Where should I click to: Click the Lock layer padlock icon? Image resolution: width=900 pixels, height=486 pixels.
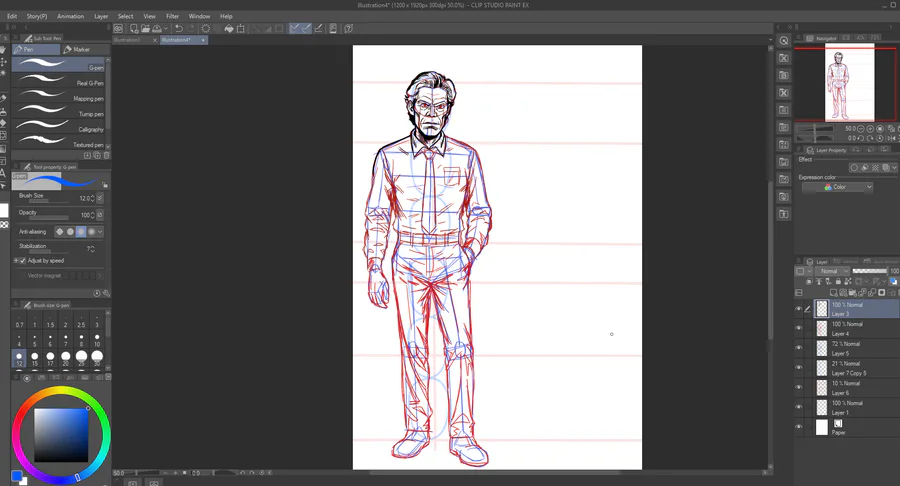click(x=839, y=282)
